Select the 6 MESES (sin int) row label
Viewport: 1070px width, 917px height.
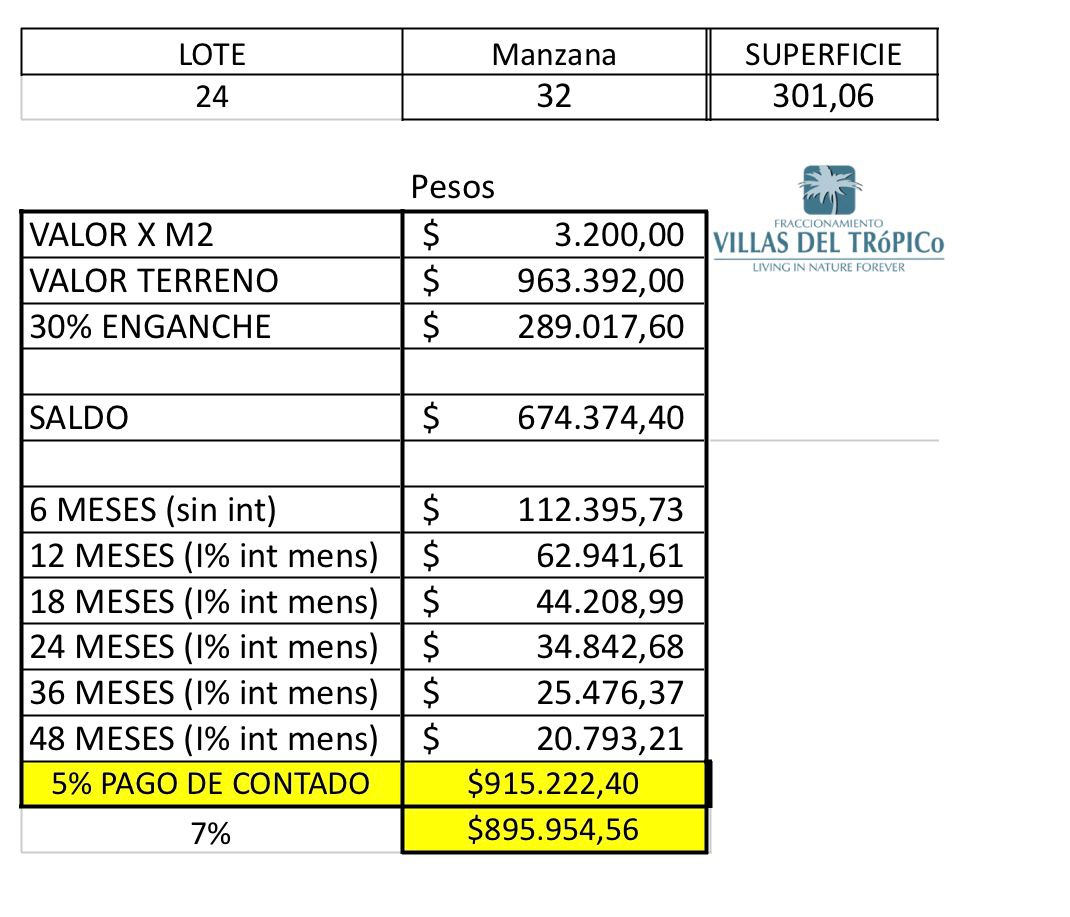(x=211, y=510)
